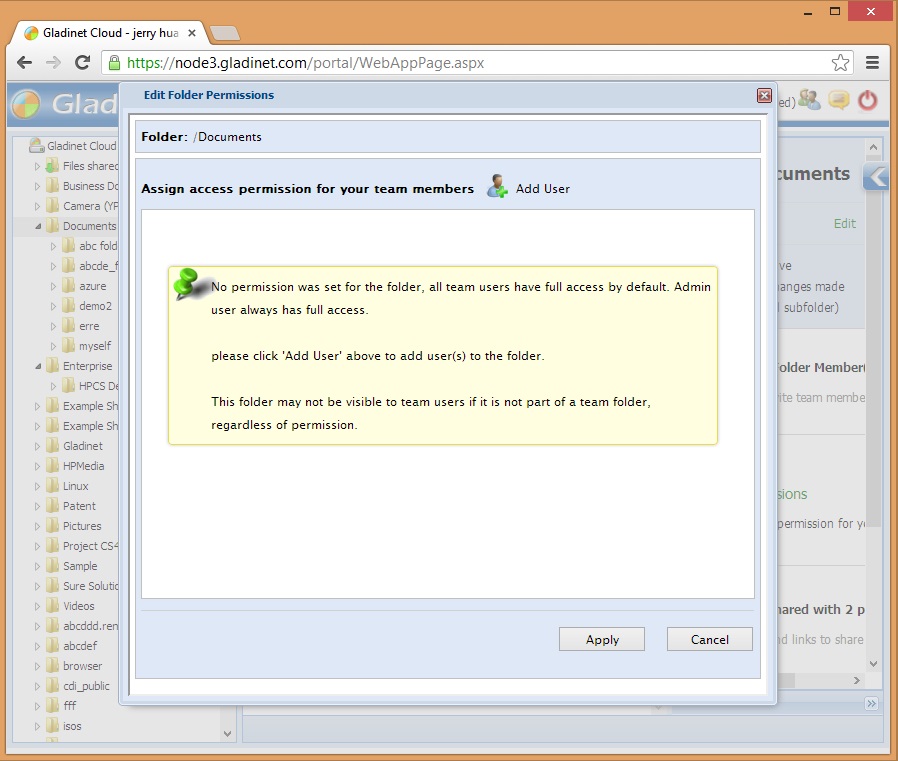Expand the azure subfolder node

54,286
